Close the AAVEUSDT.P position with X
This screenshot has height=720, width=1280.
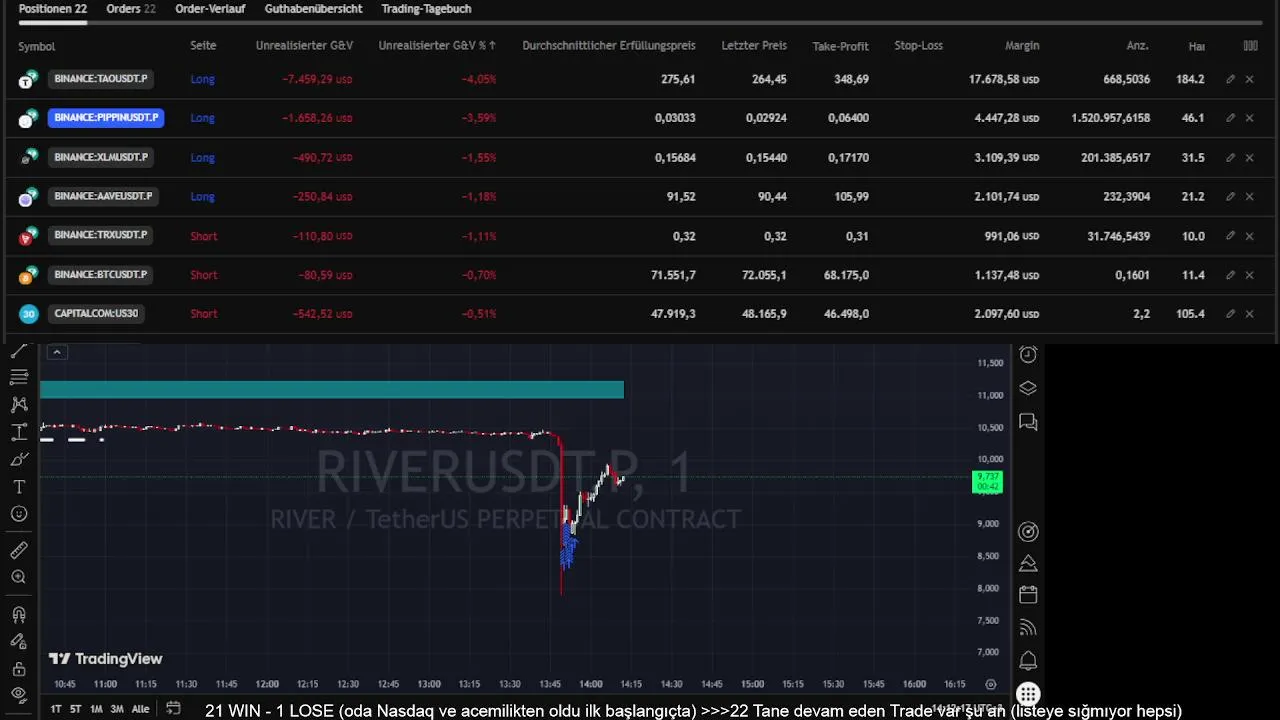click(x=1250, y=197)
